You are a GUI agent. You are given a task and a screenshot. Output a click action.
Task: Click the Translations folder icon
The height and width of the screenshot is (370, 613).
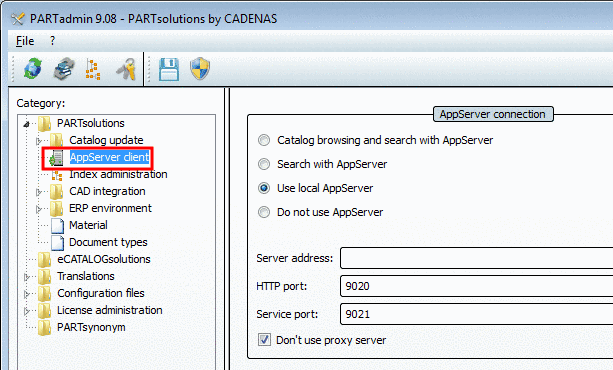click(x=44, y=276)
